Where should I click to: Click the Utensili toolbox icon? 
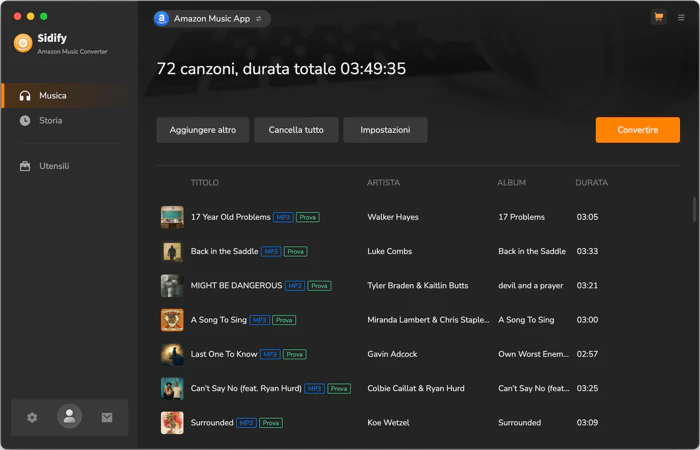click(x=25, y=166)
